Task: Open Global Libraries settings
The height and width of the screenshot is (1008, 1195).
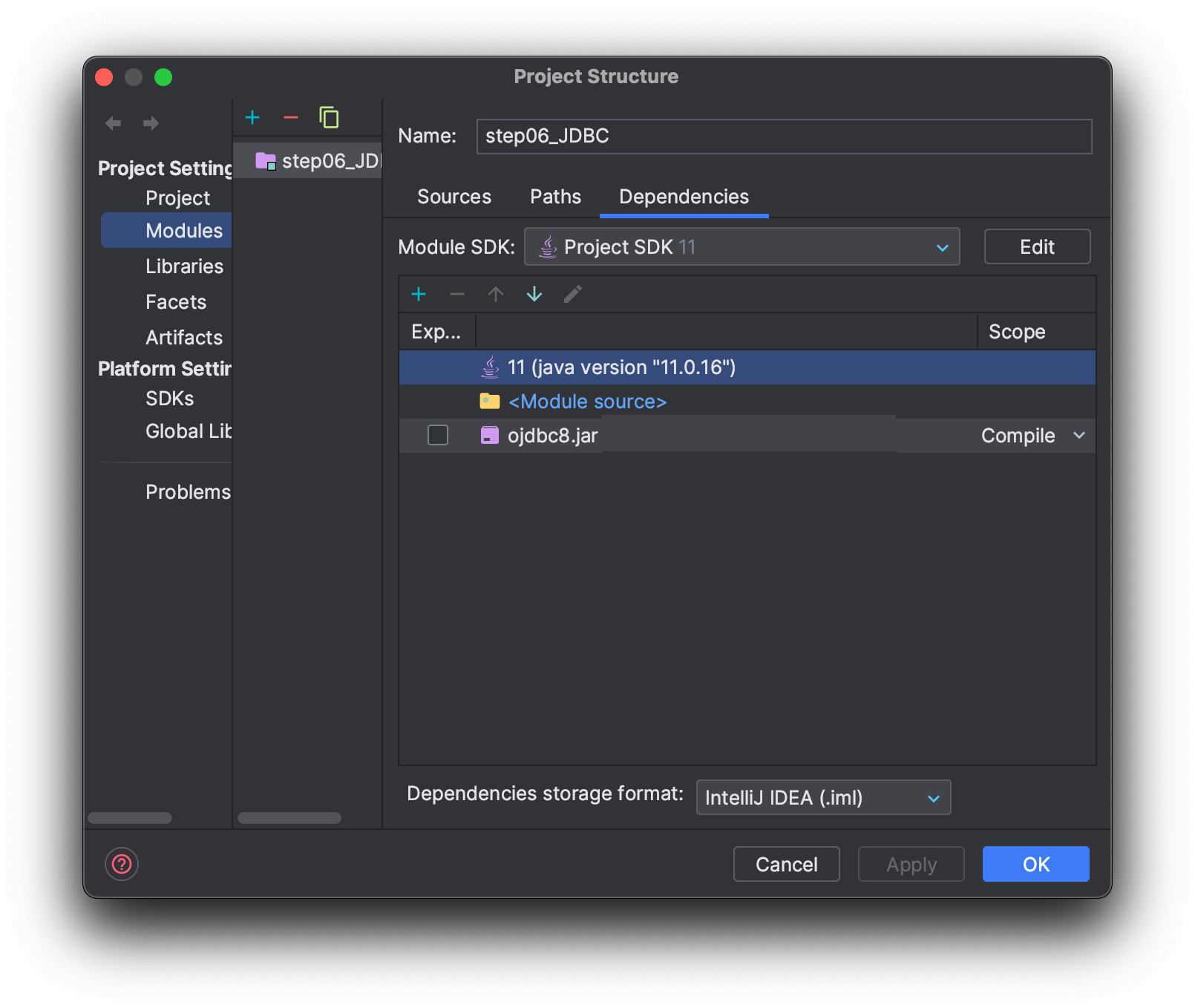Action: (x=189, y=431)
